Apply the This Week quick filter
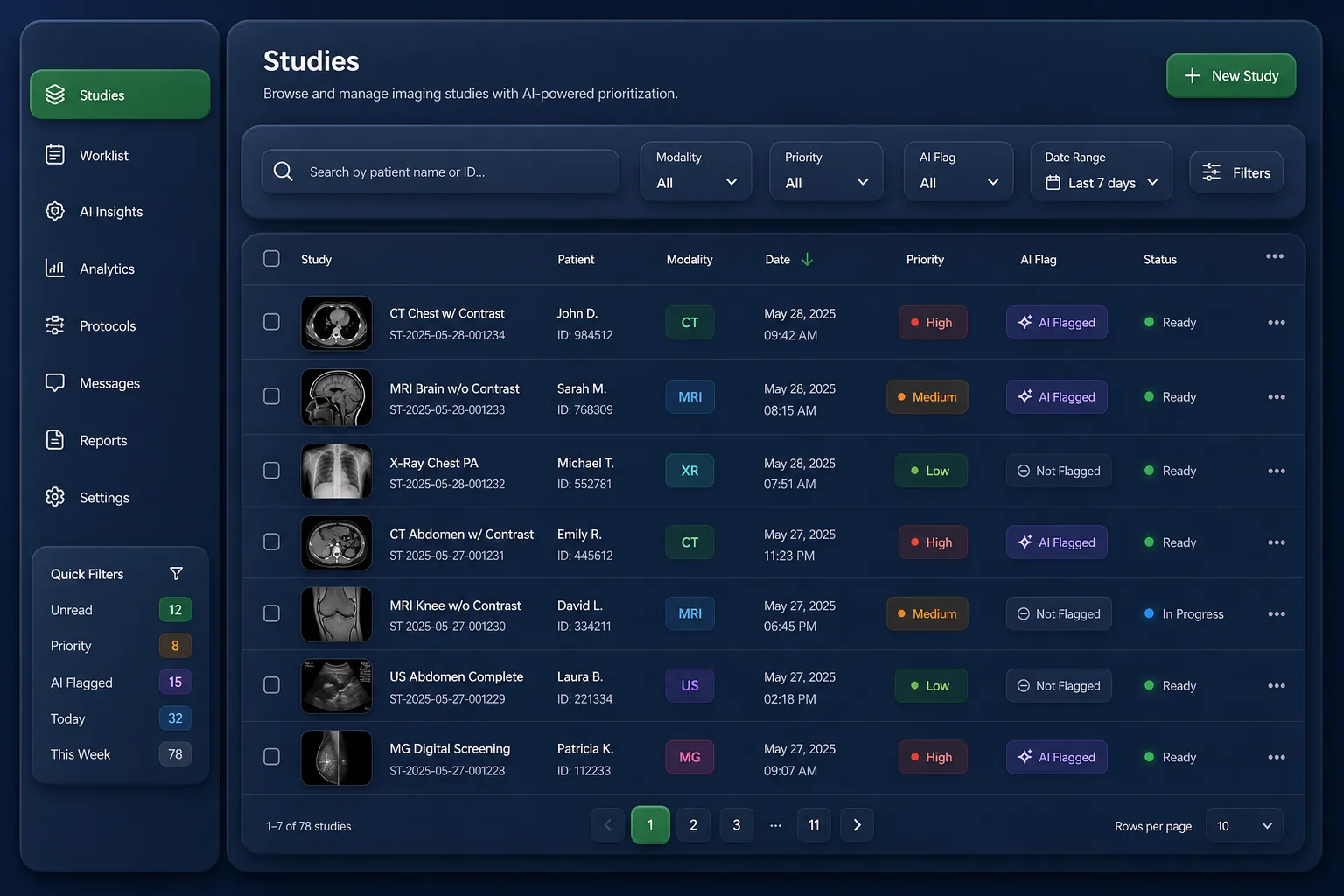 [120, 754]
